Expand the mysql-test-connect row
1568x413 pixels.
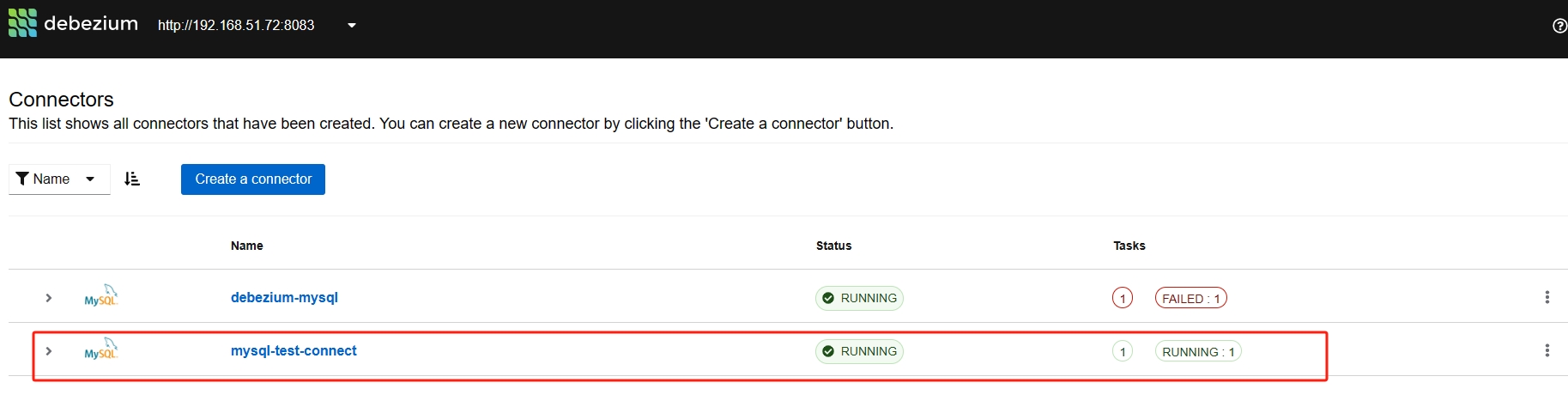(49, 351)
